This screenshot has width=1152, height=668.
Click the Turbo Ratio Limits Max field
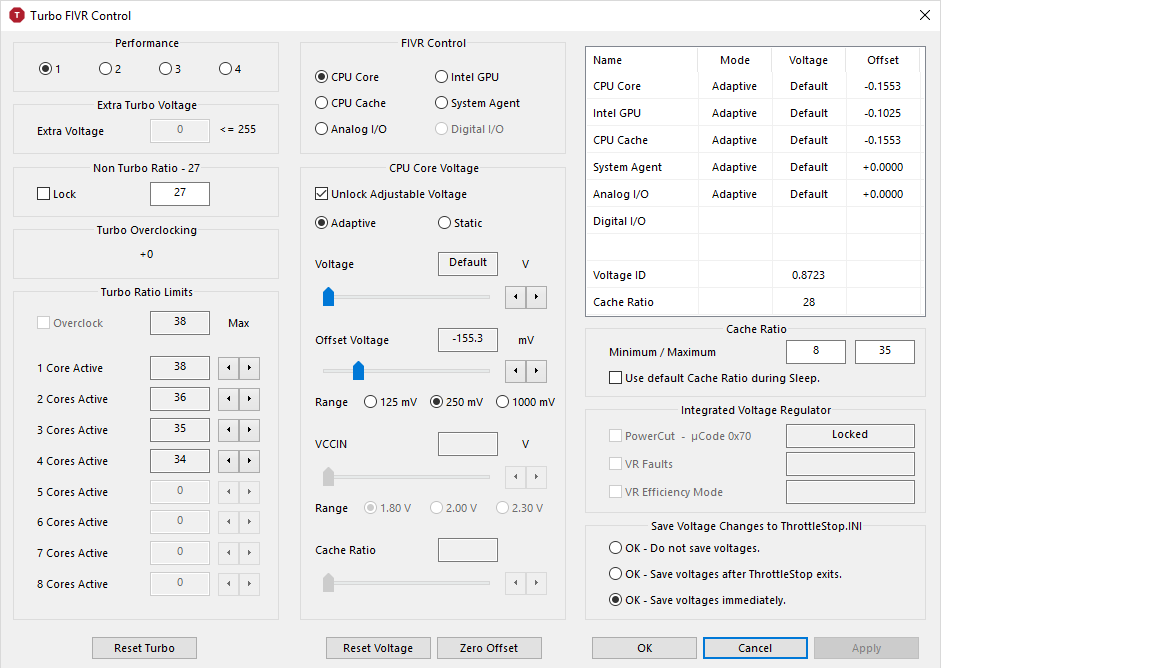[x=180, y=323]
